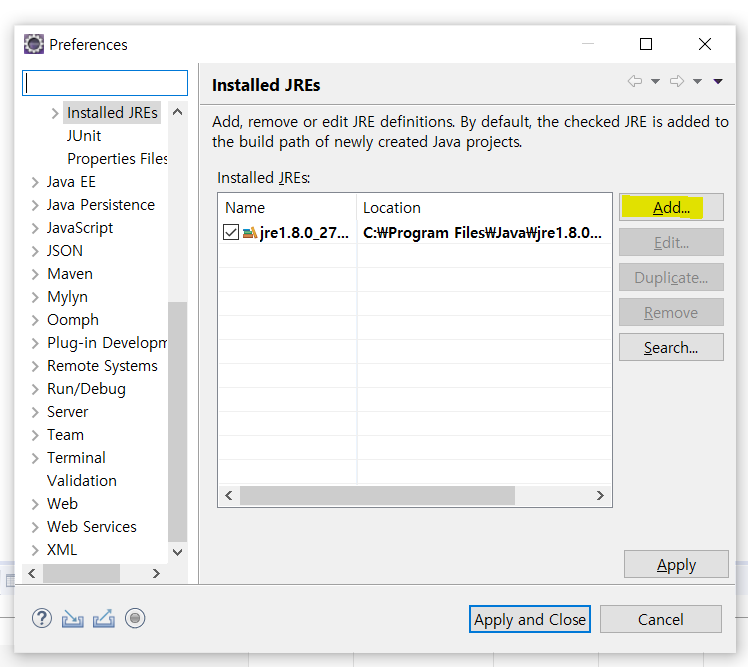This screenshot has width=748, height=667.
Task: Click the Edit... button
Action: [671, 242]
